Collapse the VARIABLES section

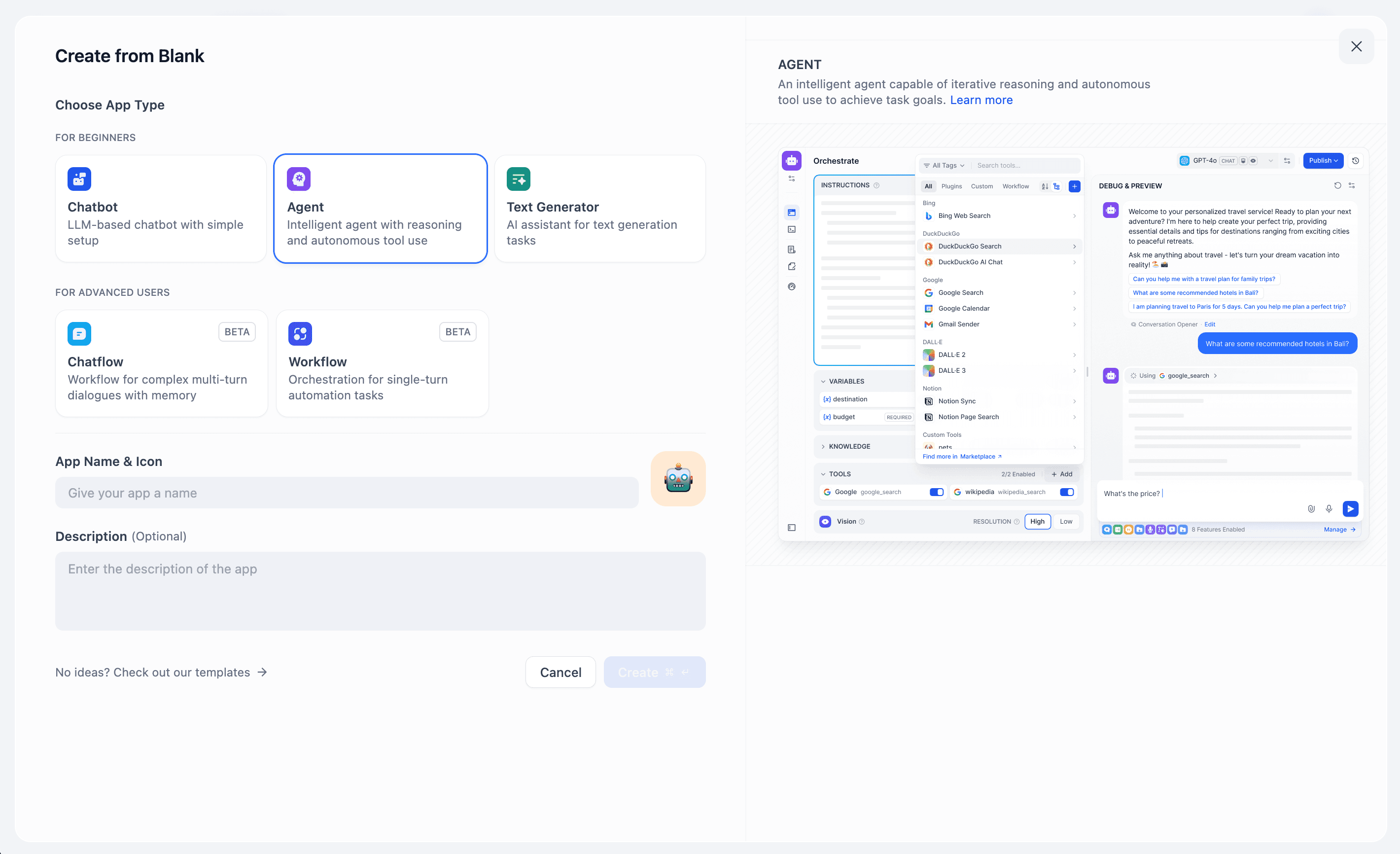tap(824, 381)
